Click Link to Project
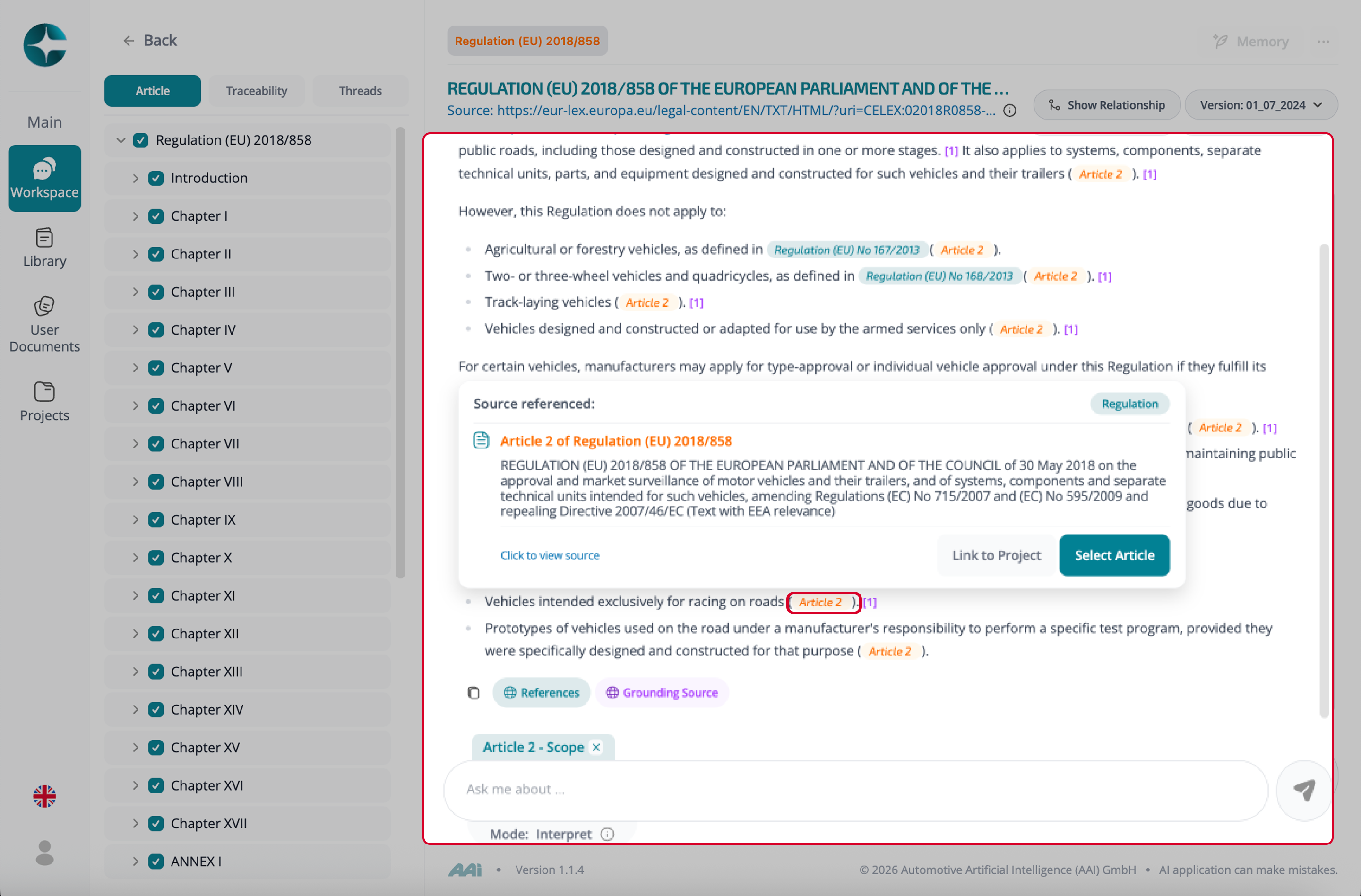 [996, 555]
